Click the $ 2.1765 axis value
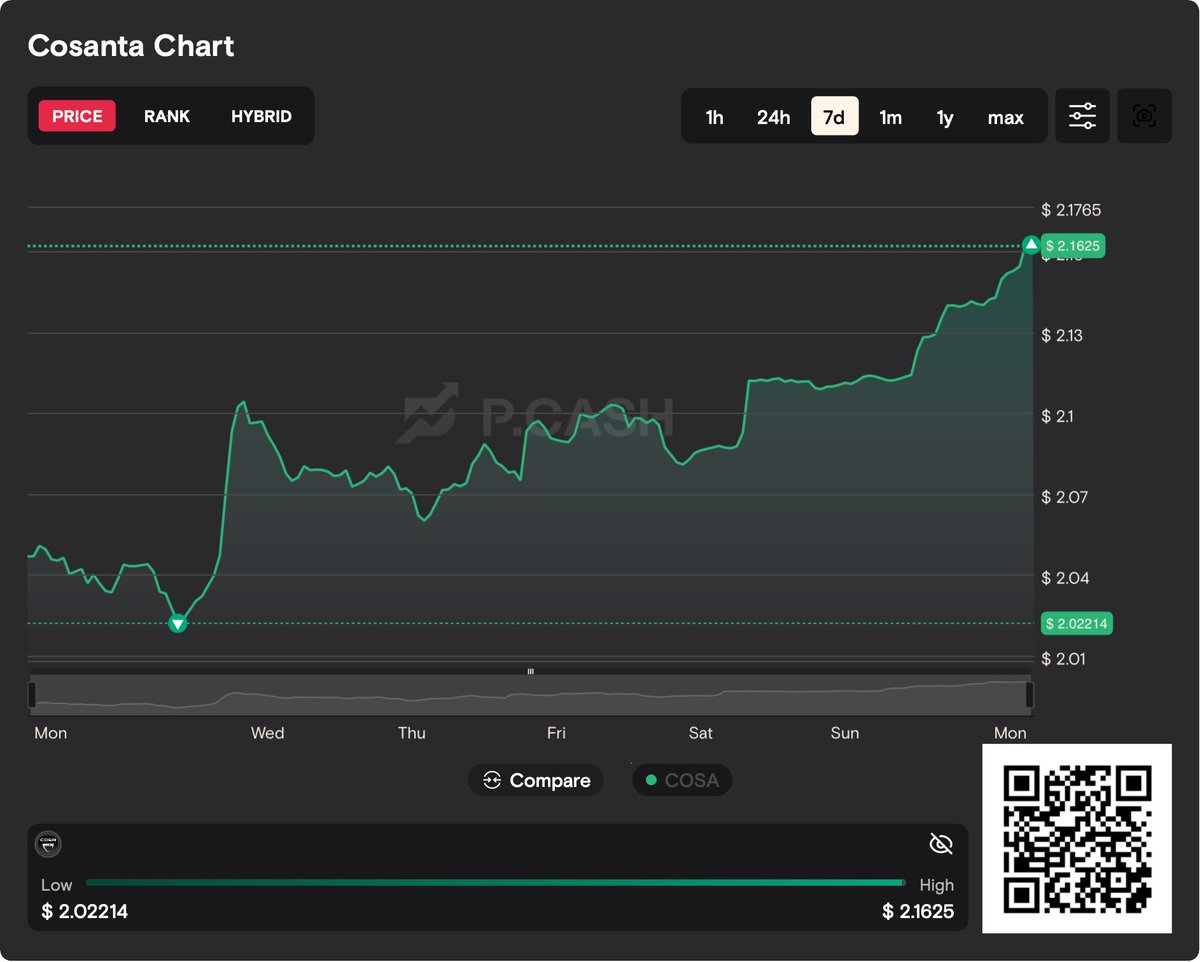 [1073, 210]
